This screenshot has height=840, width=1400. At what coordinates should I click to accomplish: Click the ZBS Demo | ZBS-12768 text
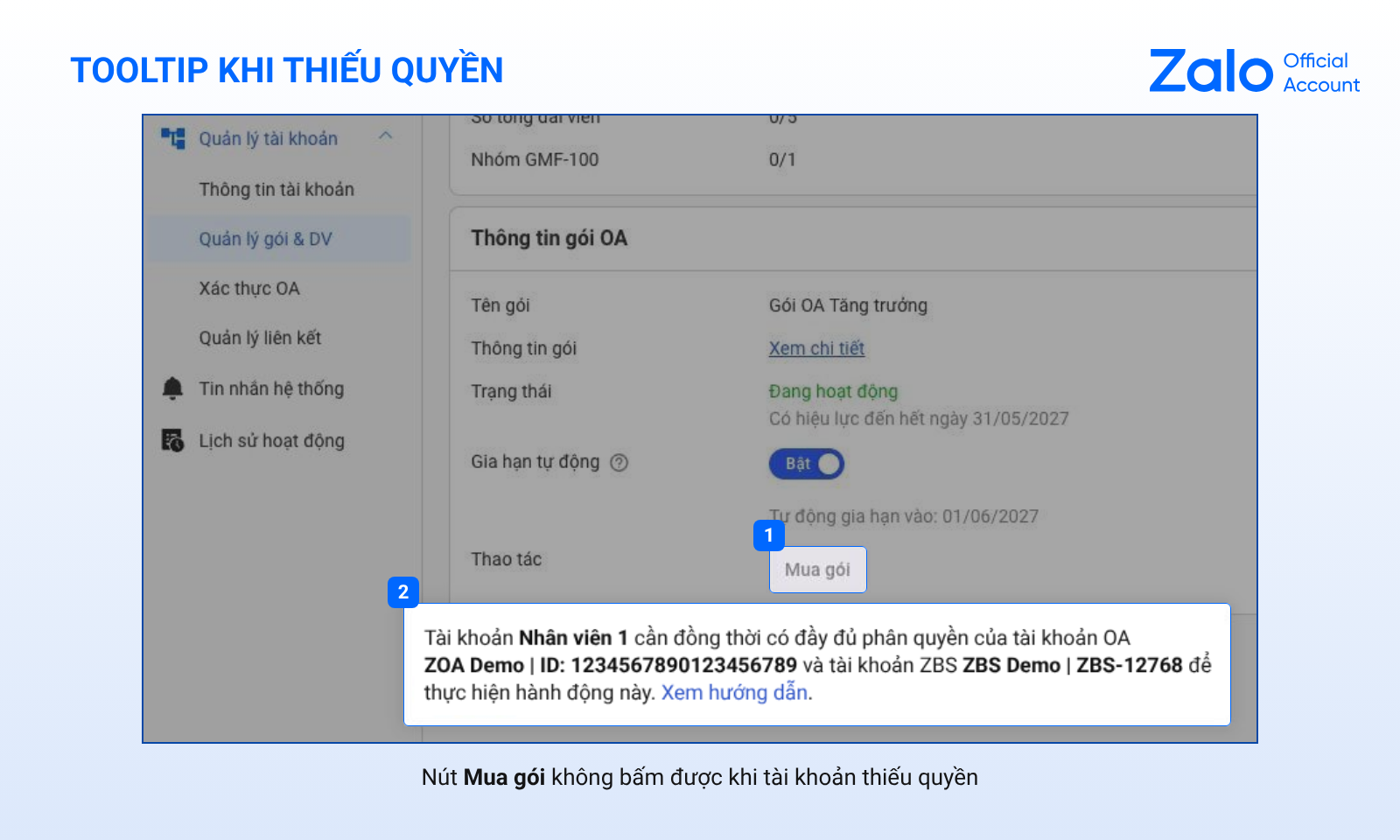click(1073, 665)
